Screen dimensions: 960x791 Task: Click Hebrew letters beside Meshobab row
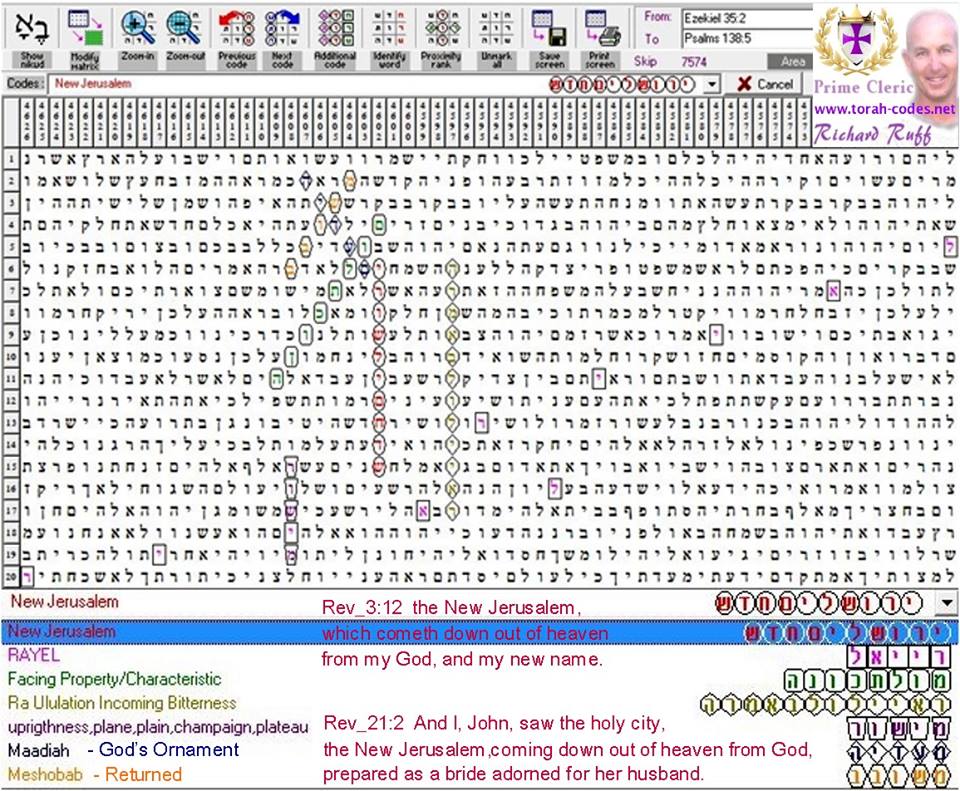tap(899, 776)
